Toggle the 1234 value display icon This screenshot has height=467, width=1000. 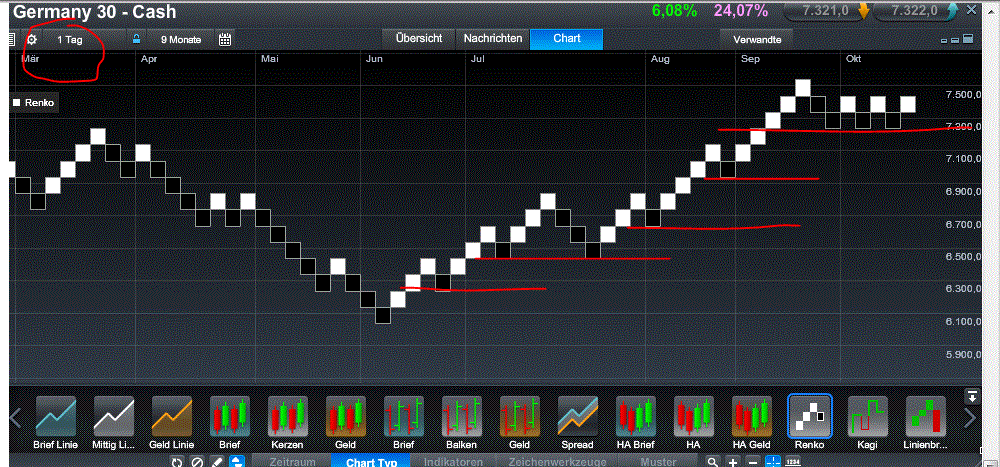(x=793, y=462)
